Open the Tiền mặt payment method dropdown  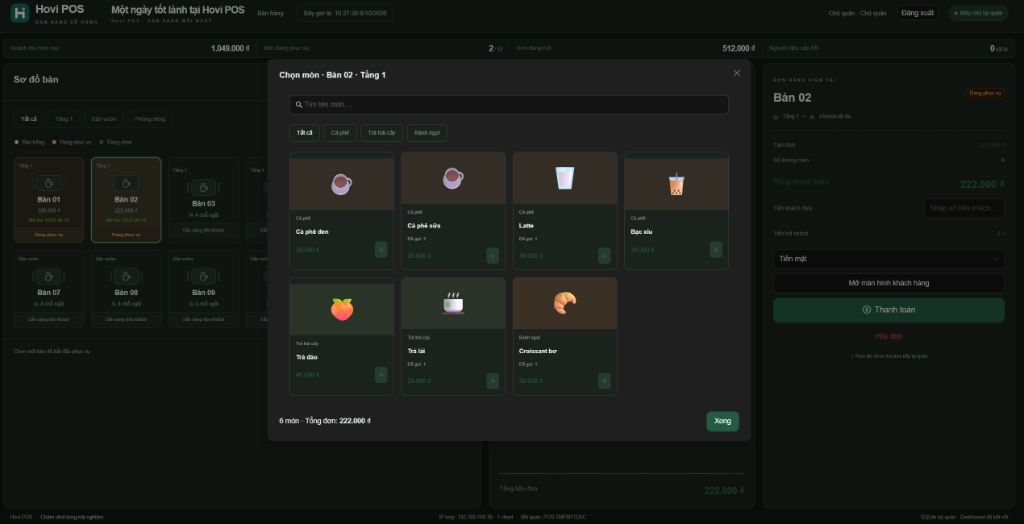[x=889, y=259]
